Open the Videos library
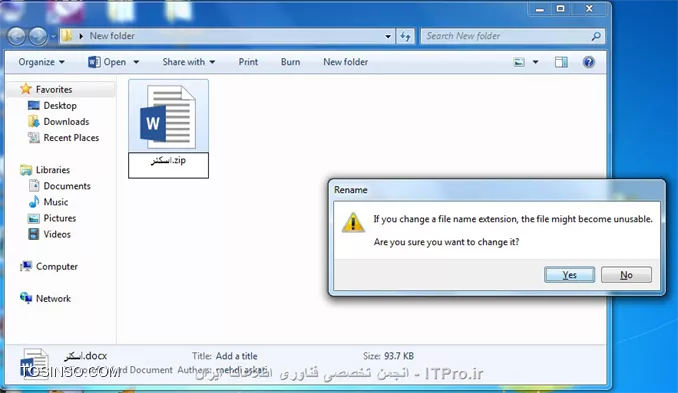This screenshot has height=393, width=678. 57,234
